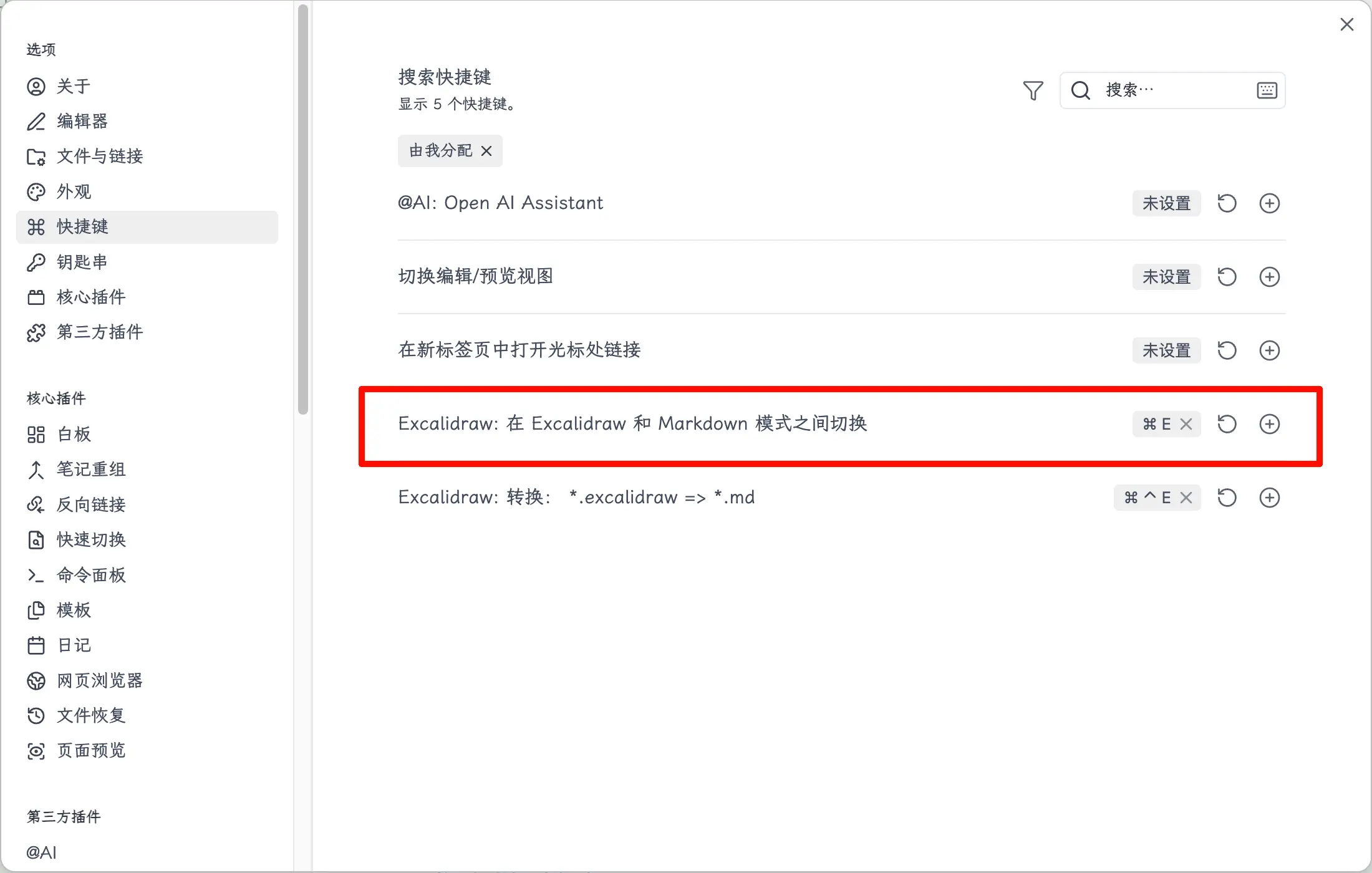This screenshot has width=1372, height=873.
Task: Add another hotkey for Excalidraw 转换 command
Action: pyautogui.click(x=1269, y=498)
